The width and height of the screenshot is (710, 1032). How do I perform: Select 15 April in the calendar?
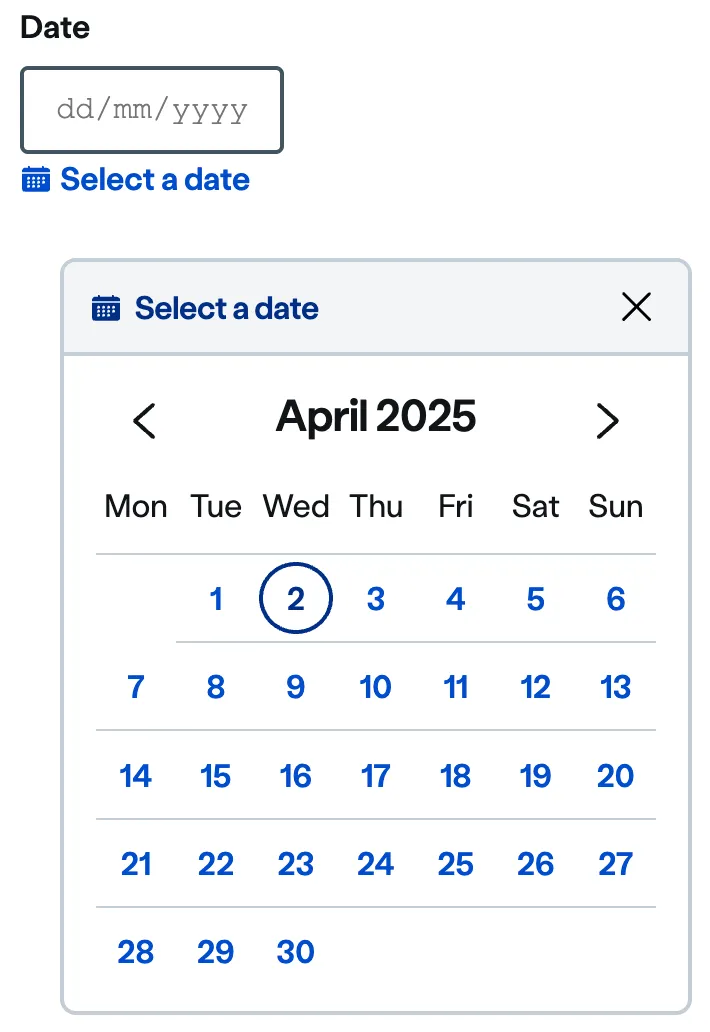[216, 776]
